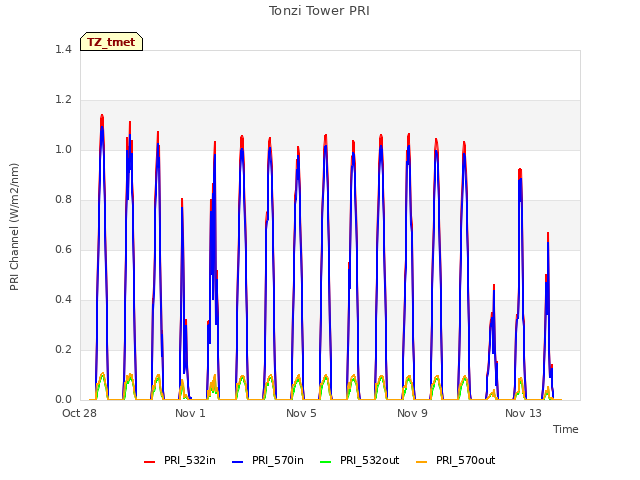Screen dimensions: 640x480
Task: Click the y-axis title PRI Channel (W/m2/nm)
Action: [14, 227]
